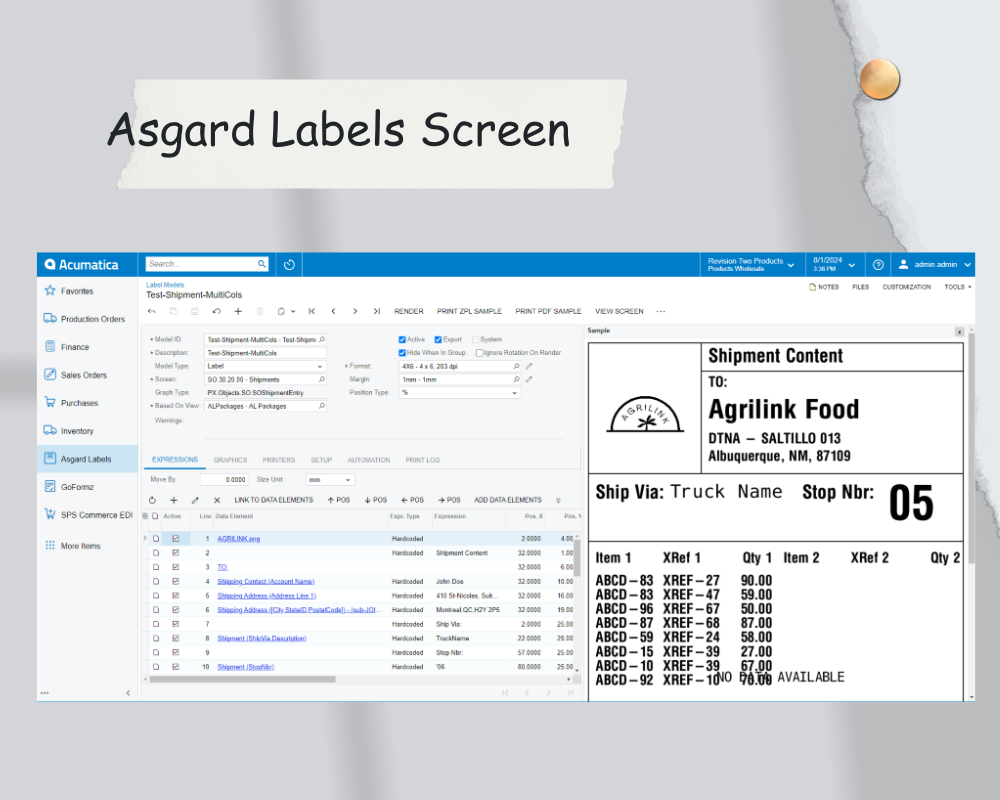
Task: Click Print PDF Sample
Action: 548,311
